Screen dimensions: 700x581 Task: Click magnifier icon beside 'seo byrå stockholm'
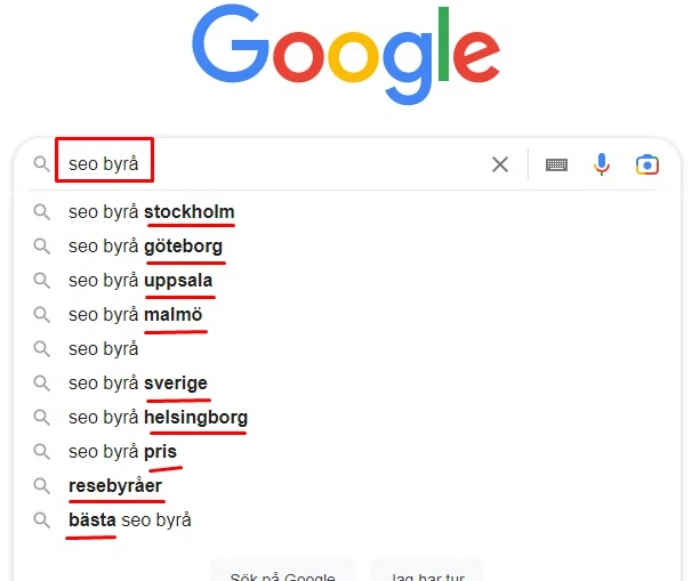[41, 212]
